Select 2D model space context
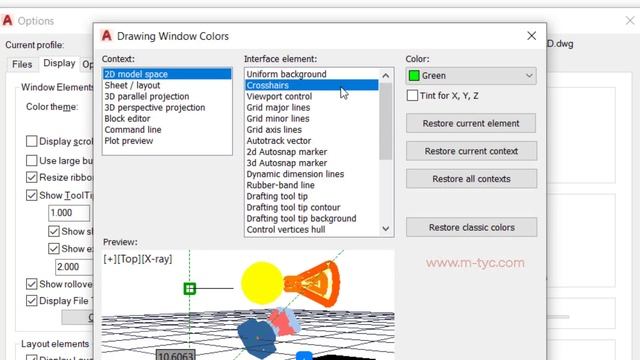The height and width of the screenshot is (360, 640). point(167,74)
